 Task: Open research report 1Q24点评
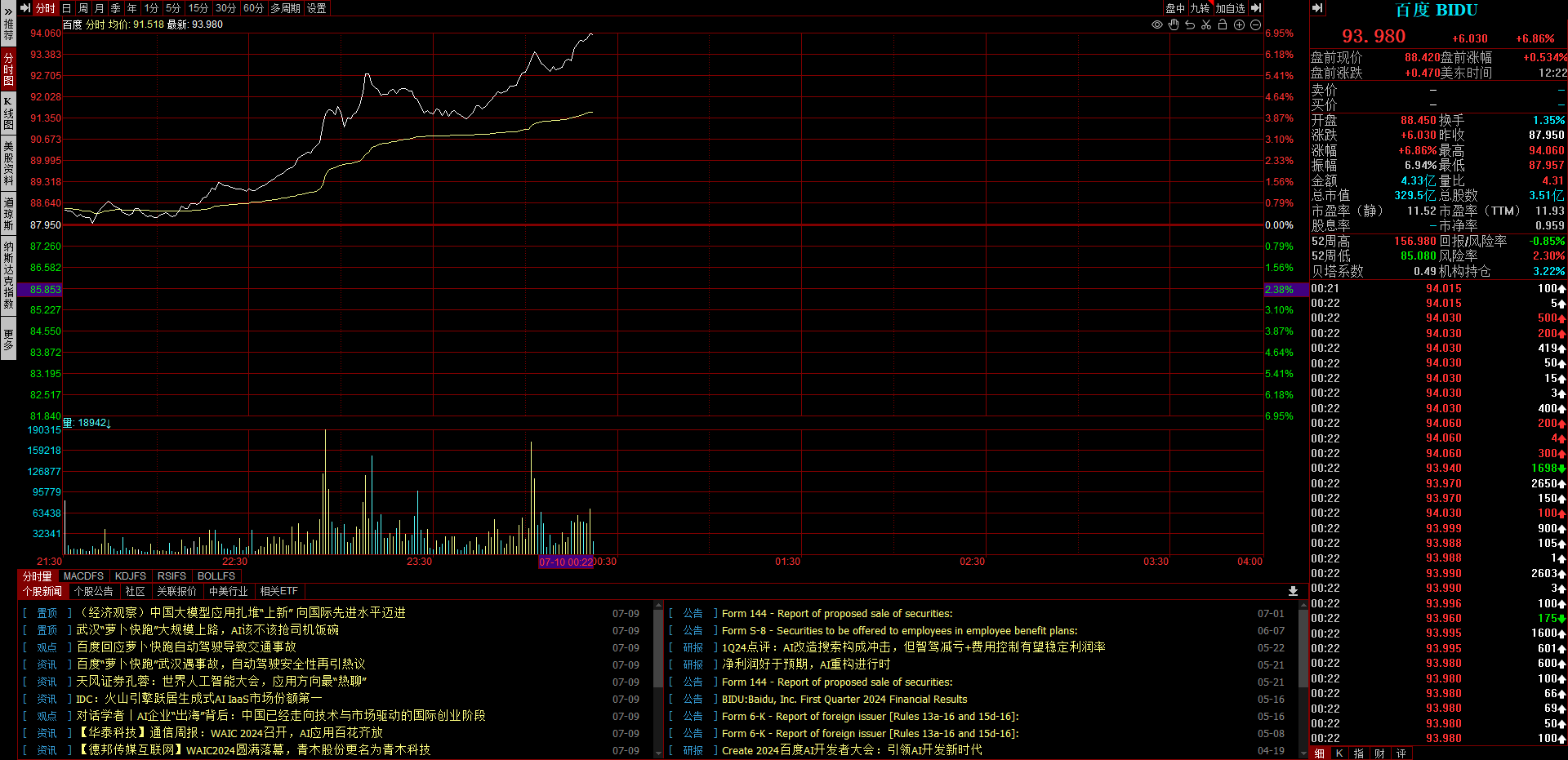coord(914,647)
